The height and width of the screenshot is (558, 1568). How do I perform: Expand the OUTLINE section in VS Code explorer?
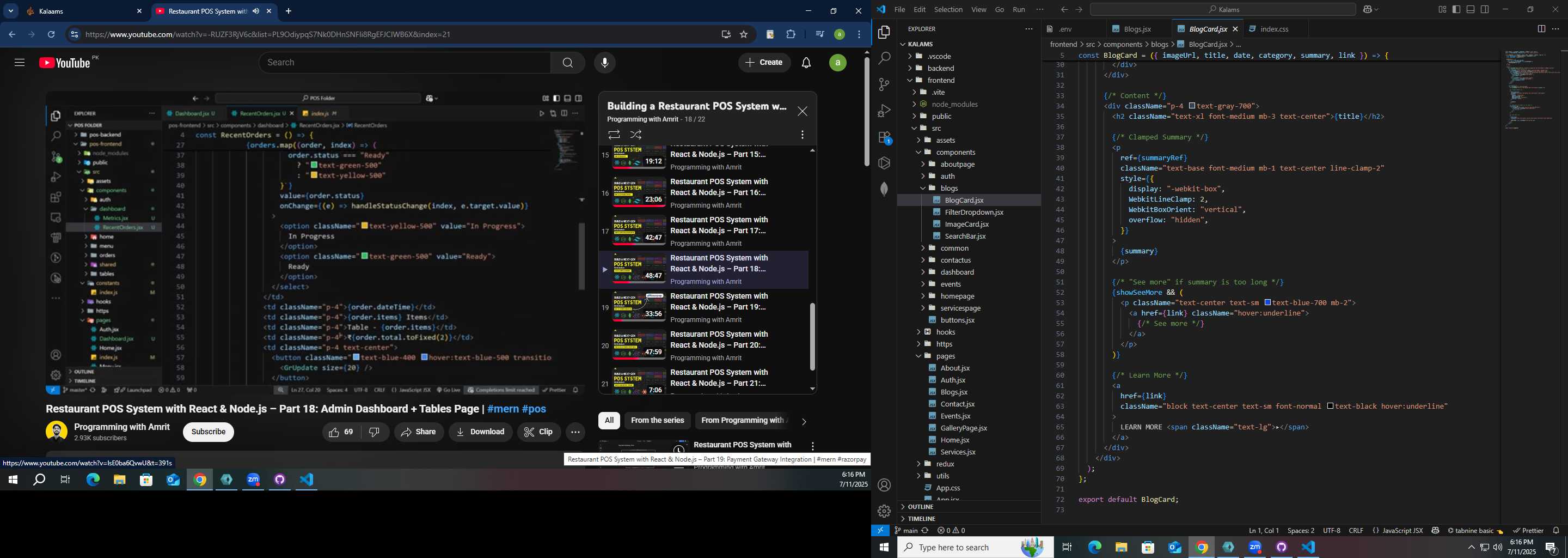click(969, 507)
